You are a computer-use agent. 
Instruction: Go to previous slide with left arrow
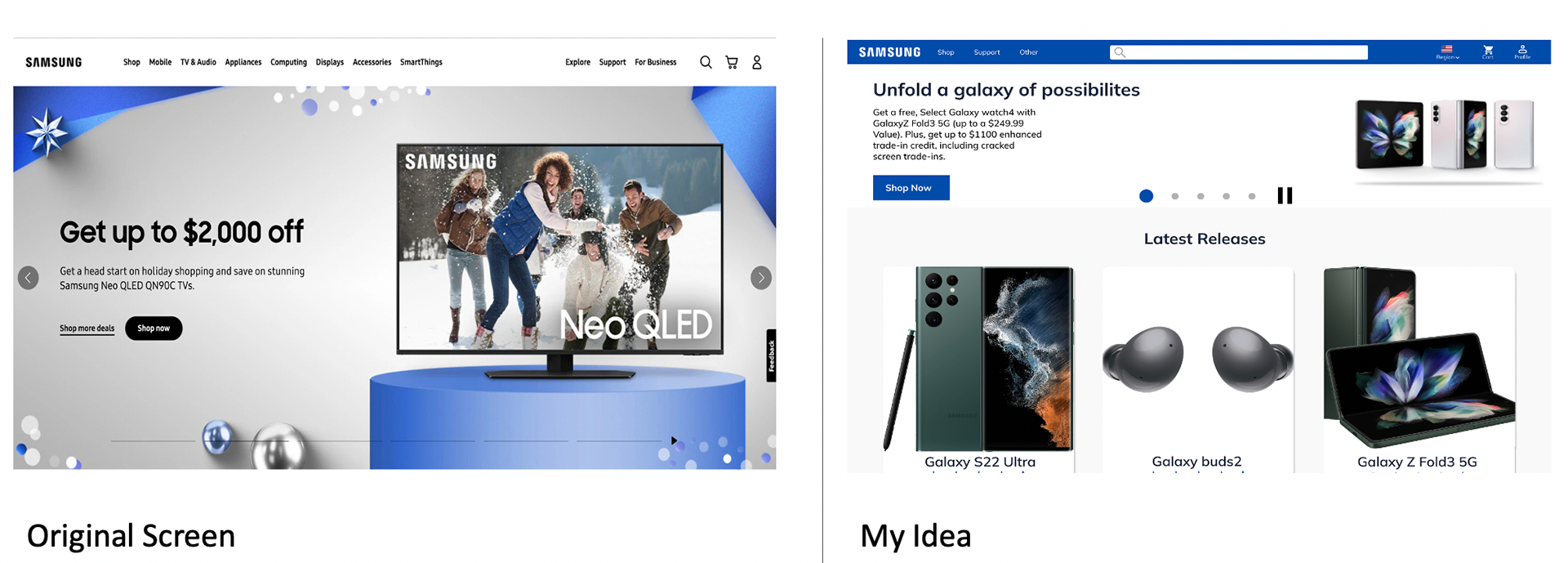[x=29, y=278]
